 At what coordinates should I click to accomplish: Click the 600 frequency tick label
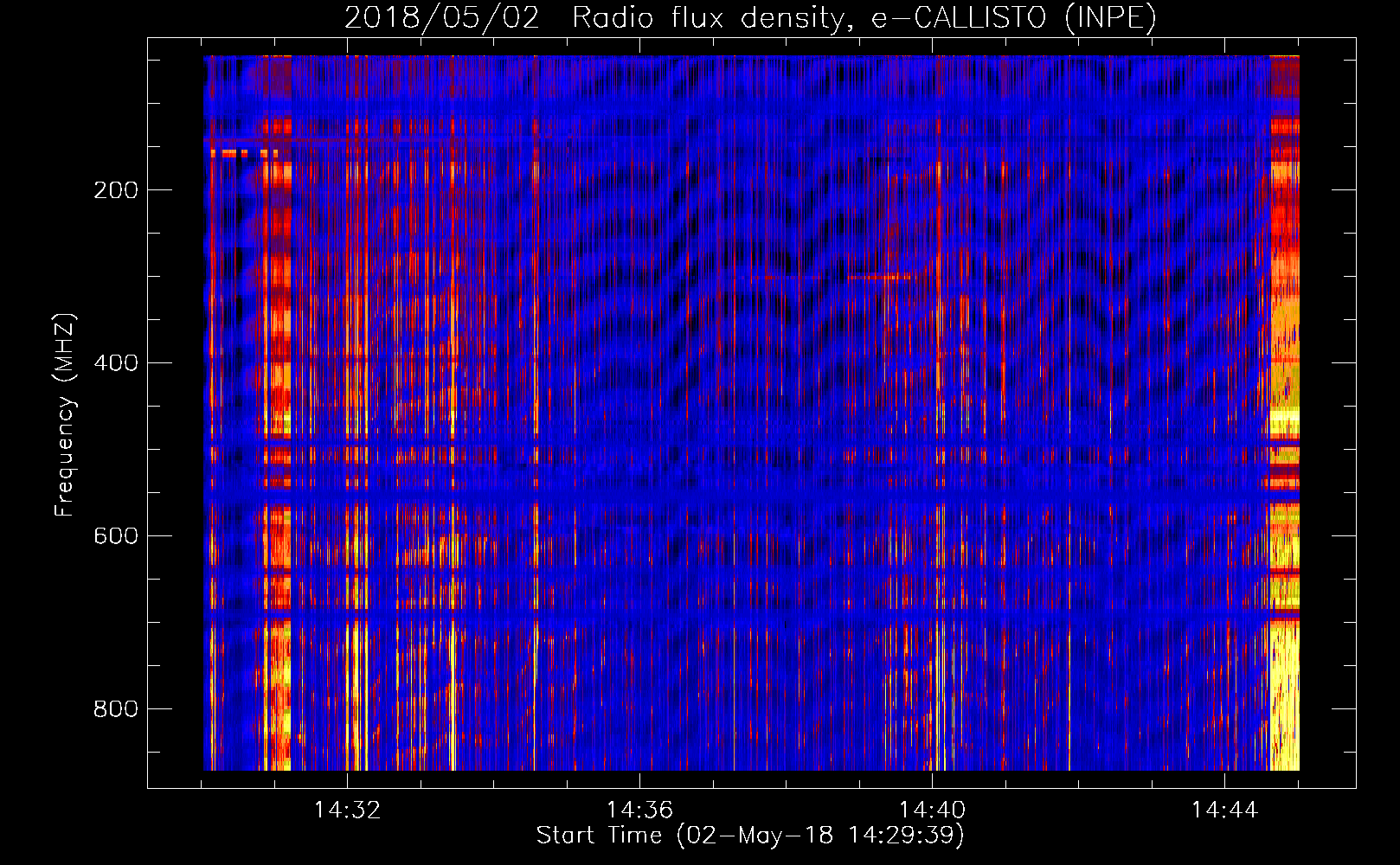click(116, 536)
